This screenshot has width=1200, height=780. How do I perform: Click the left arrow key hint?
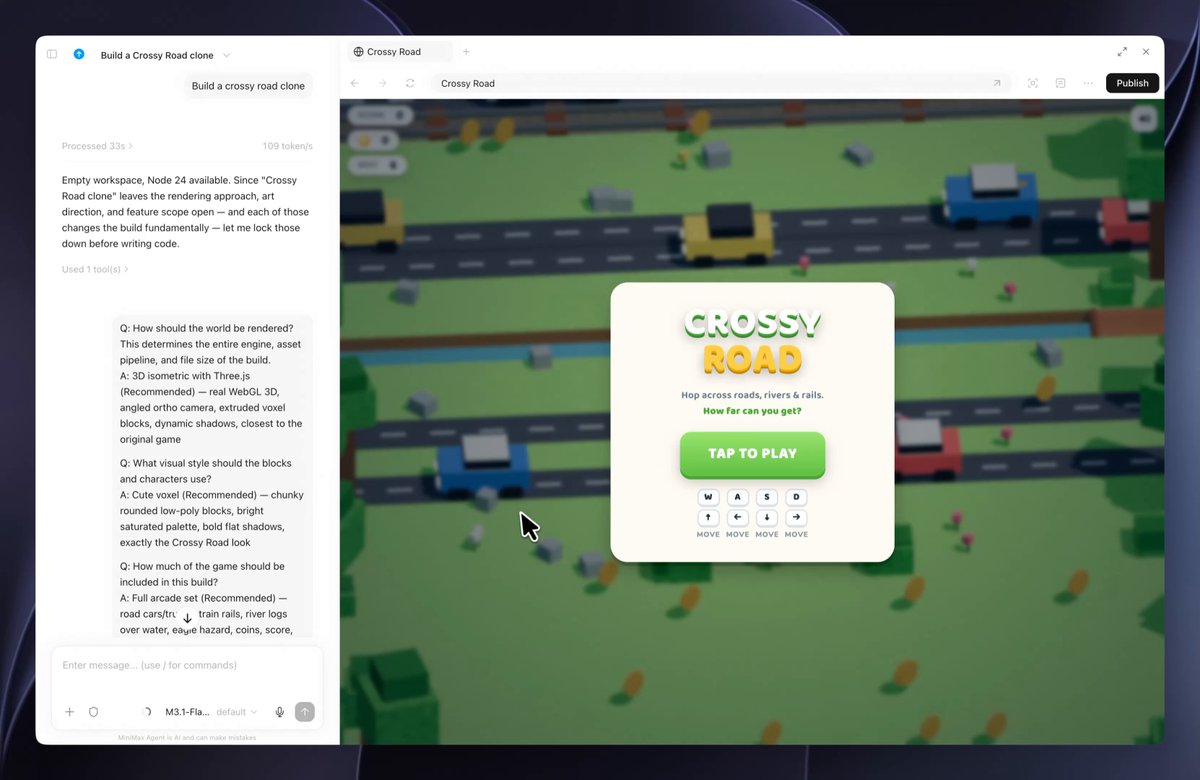click(x=737, y=518)
